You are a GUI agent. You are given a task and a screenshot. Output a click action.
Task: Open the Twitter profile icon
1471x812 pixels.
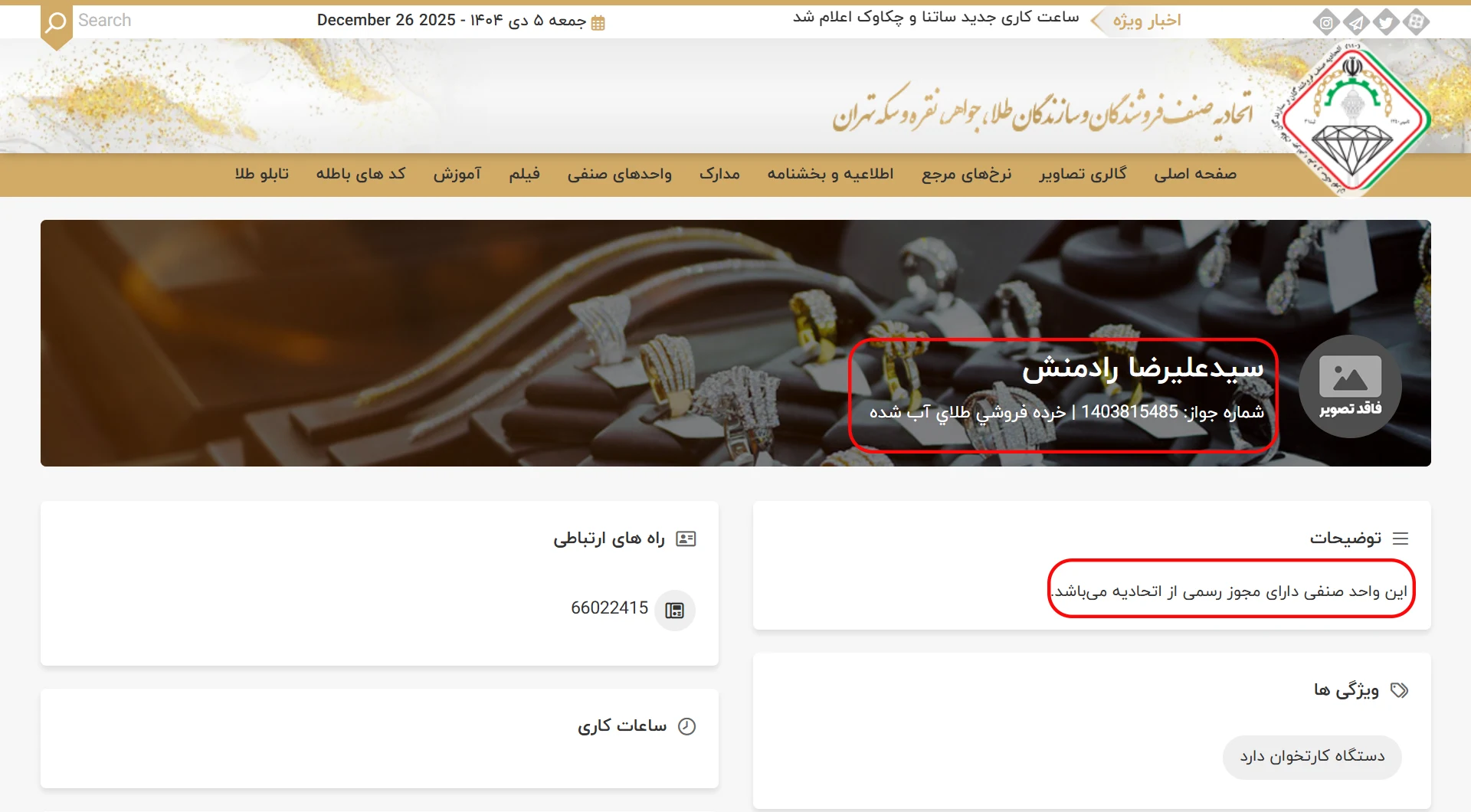(x=1386, y=23)
